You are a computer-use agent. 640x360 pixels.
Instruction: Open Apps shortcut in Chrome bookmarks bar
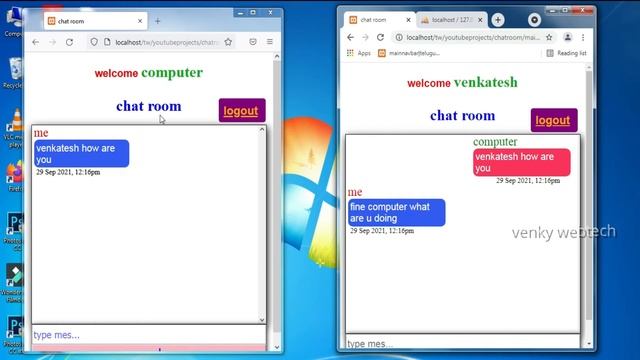[358, 53]
